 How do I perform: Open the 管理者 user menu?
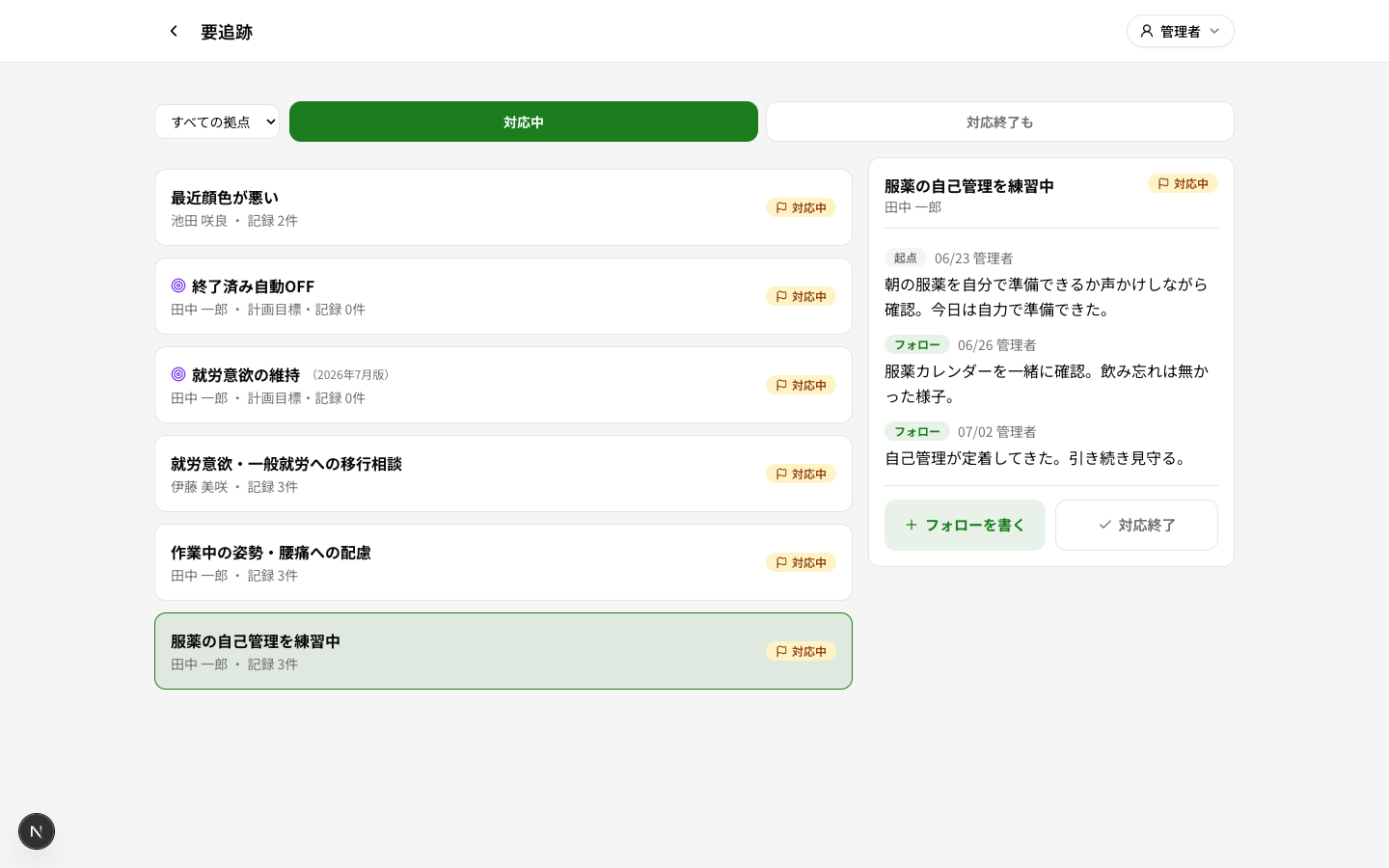tap(1180, 31)
